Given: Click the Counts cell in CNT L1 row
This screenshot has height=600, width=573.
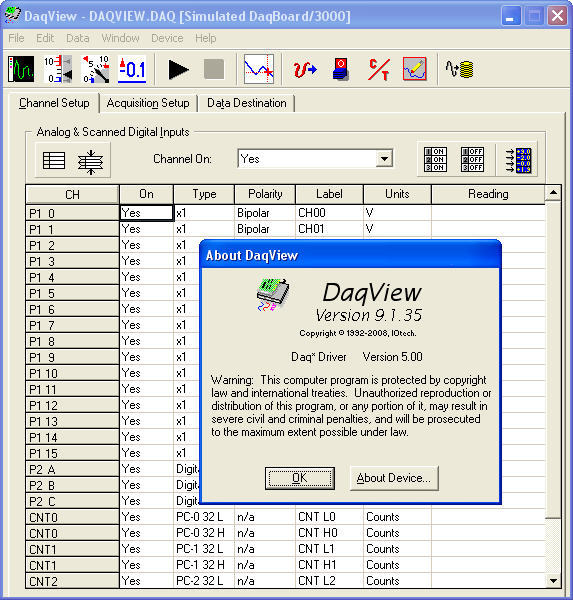Looking at the screenshot, I should tap(397, 549).
